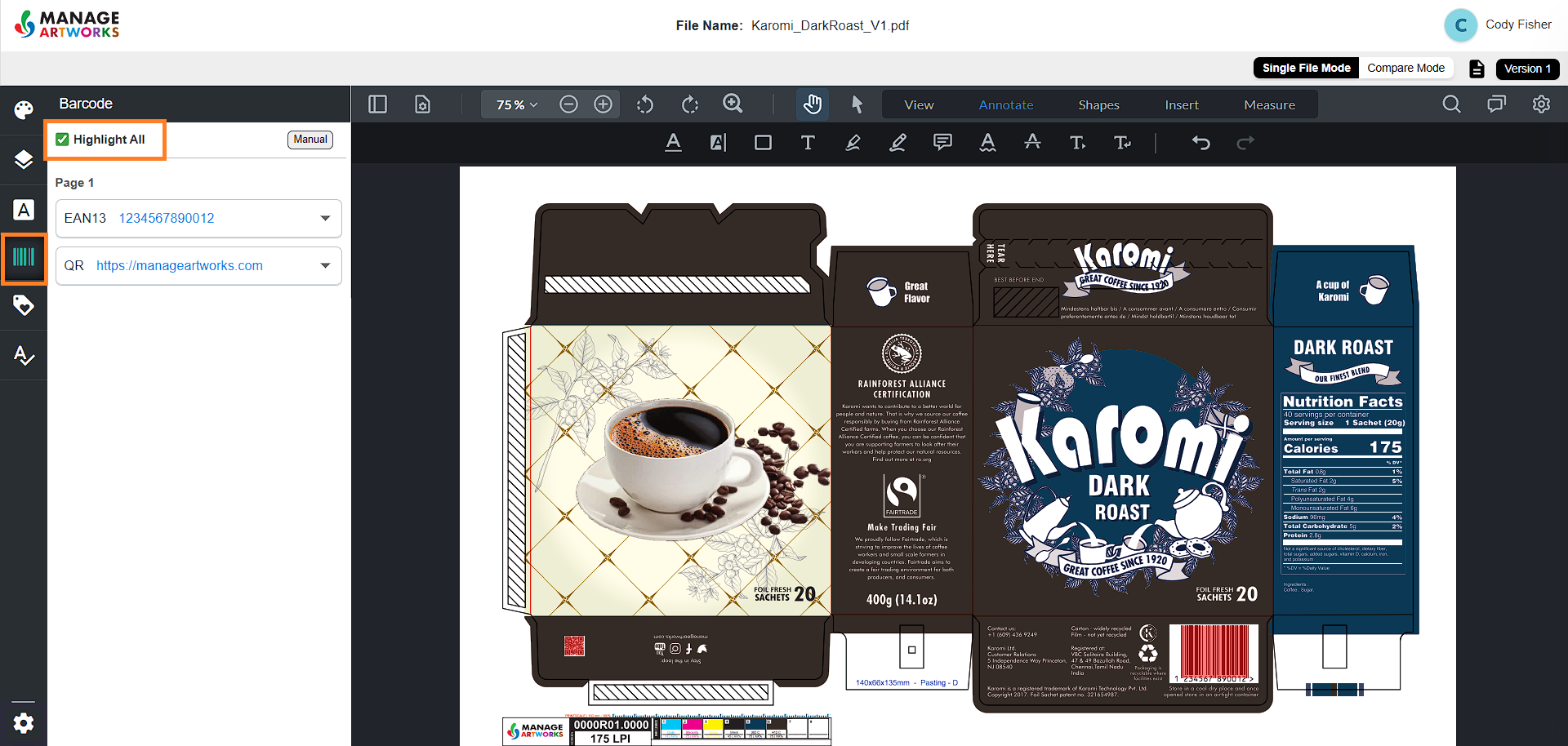Select the strikethrough text tool

(x=1032, y=142)
